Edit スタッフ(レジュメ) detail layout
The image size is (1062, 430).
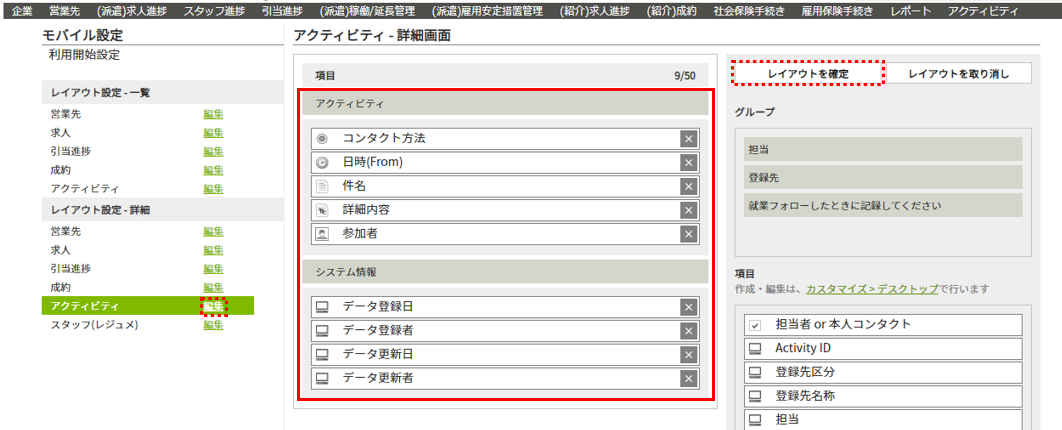(213, 324)
